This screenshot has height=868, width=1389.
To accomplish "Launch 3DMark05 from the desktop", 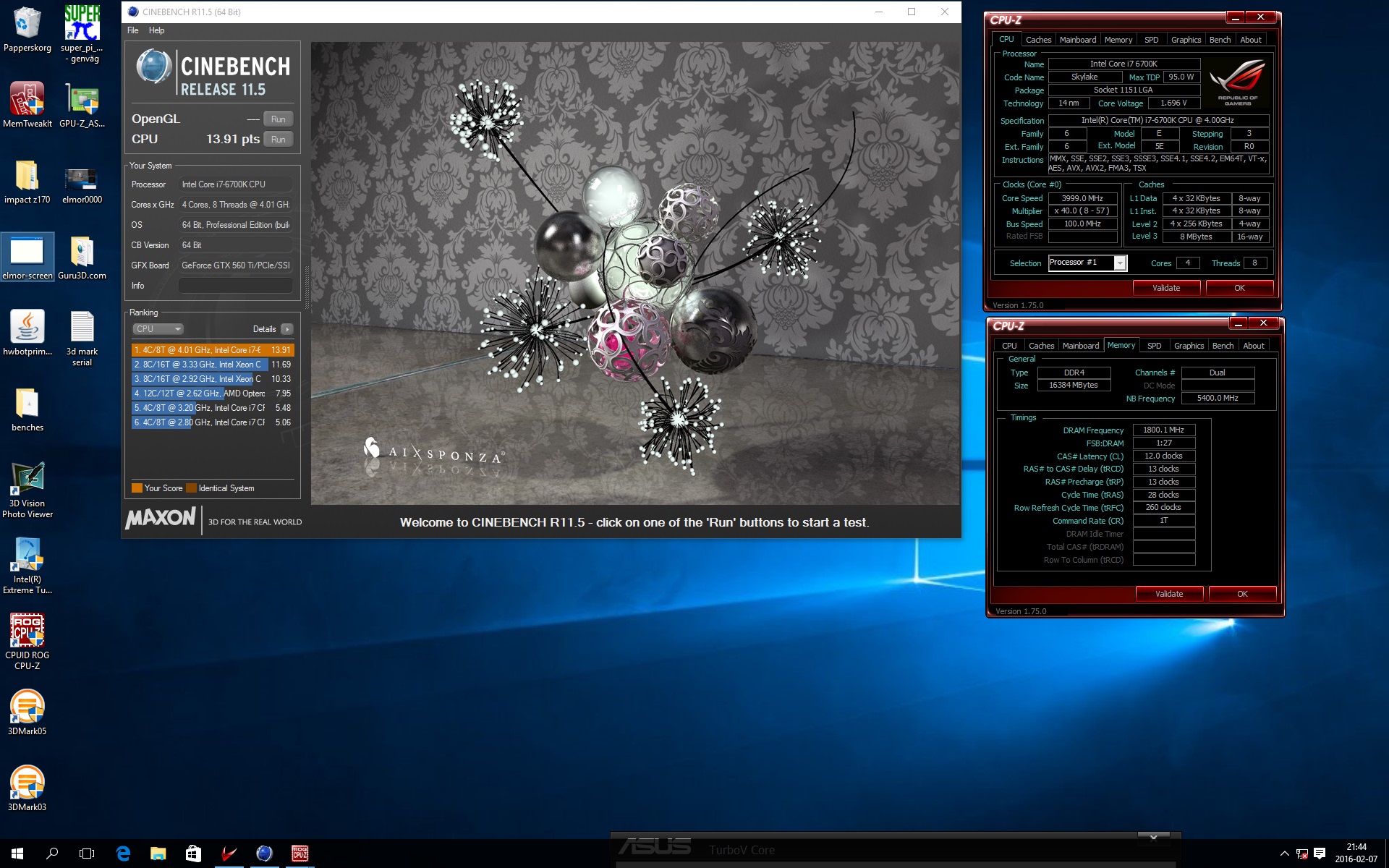I will click(x=27, y=712).
